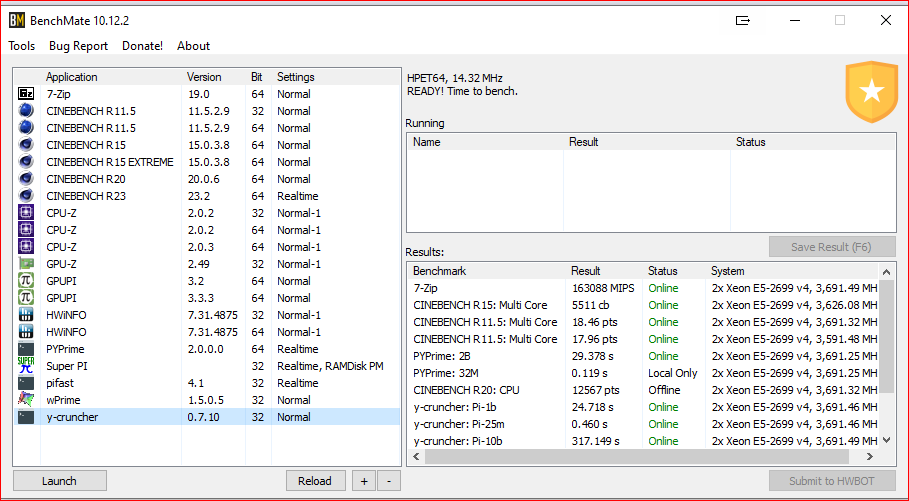Screen dimensions: 909x501
Task: Click the BenchMate BM logo in title bar
Action: point(17,20)
